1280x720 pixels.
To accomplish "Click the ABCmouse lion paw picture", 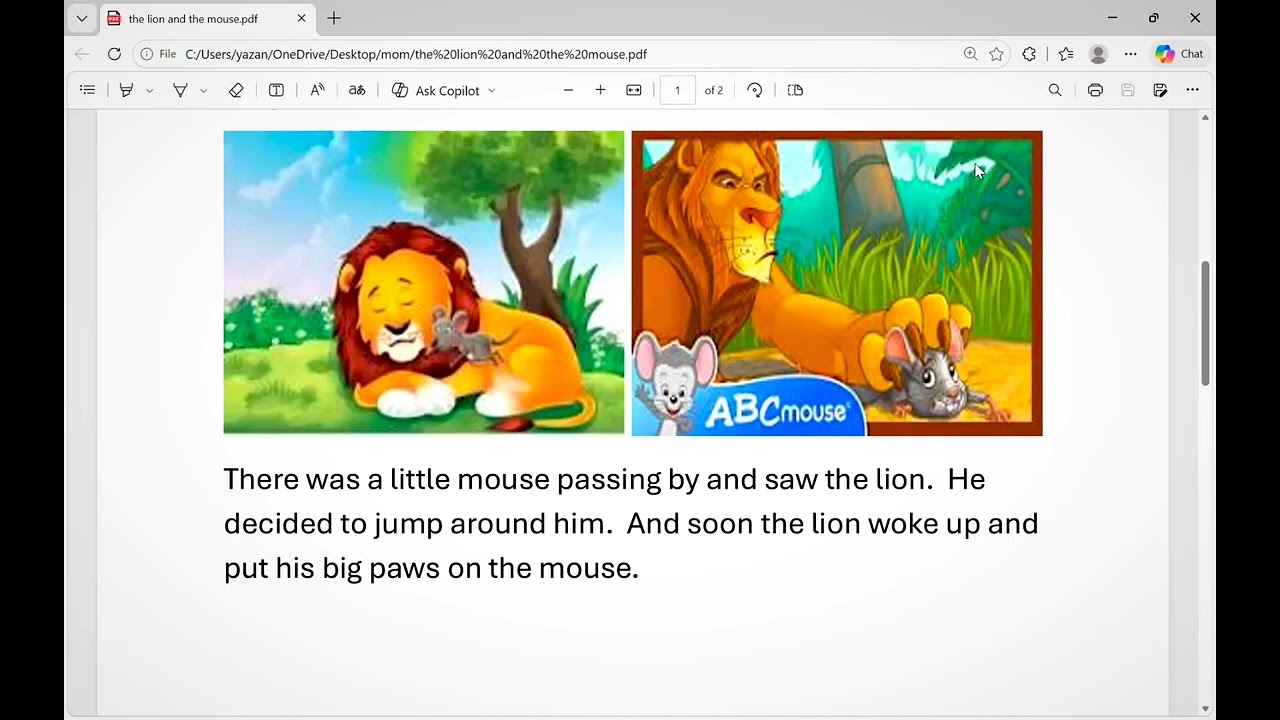I will (837, 283).
